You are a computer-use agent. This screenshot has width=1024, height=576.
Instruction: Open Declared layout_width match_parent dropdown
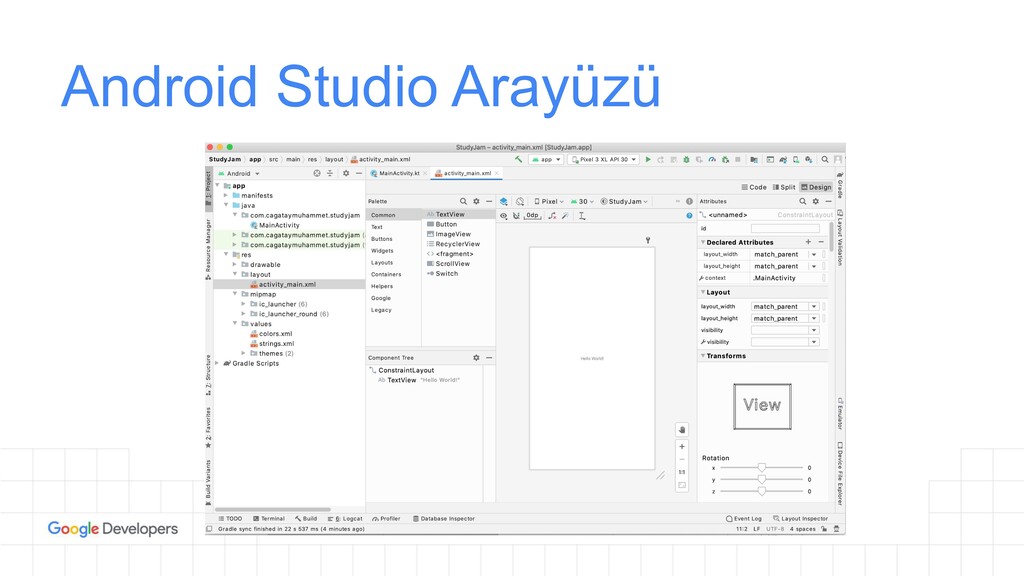coord(814,254)
